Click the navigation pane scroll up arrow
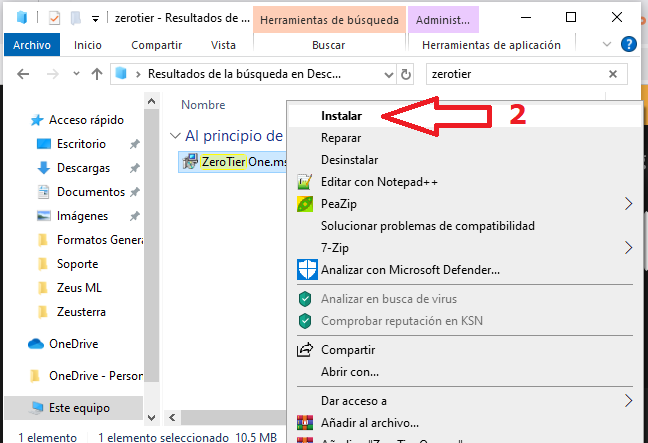The width and height of the screenshot is (648, 443). click(x=152, y=101)
